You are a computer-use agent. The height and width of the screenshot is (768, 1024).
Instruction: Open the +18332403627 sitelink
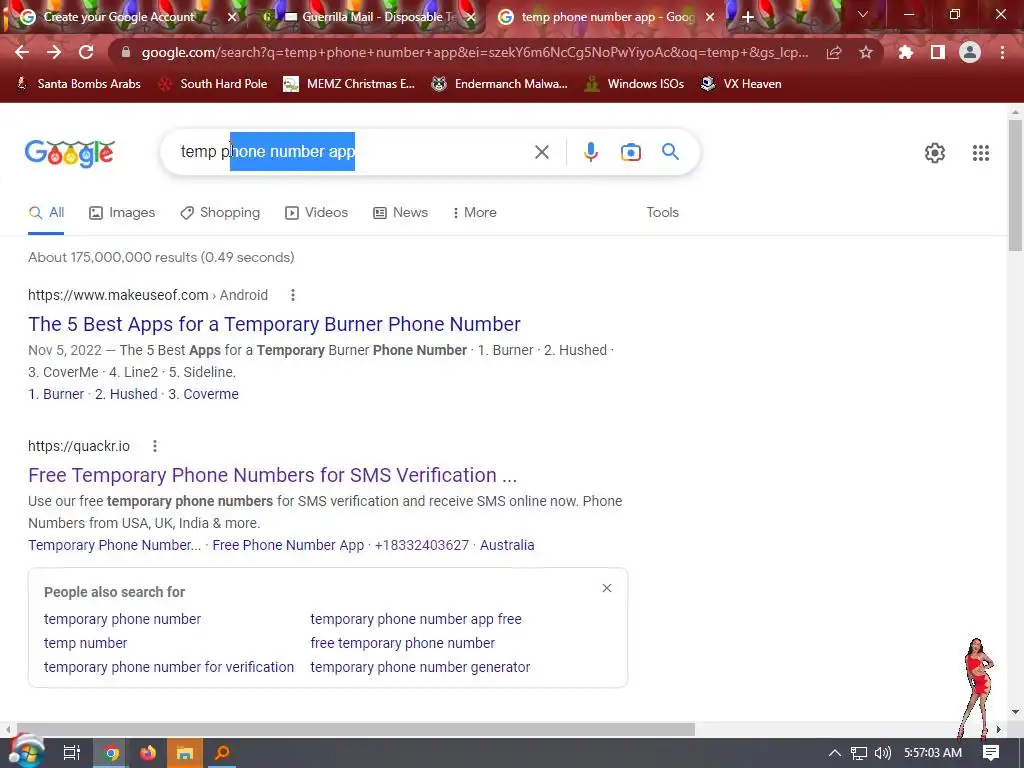pyautogui.click(x=422, y=545)
